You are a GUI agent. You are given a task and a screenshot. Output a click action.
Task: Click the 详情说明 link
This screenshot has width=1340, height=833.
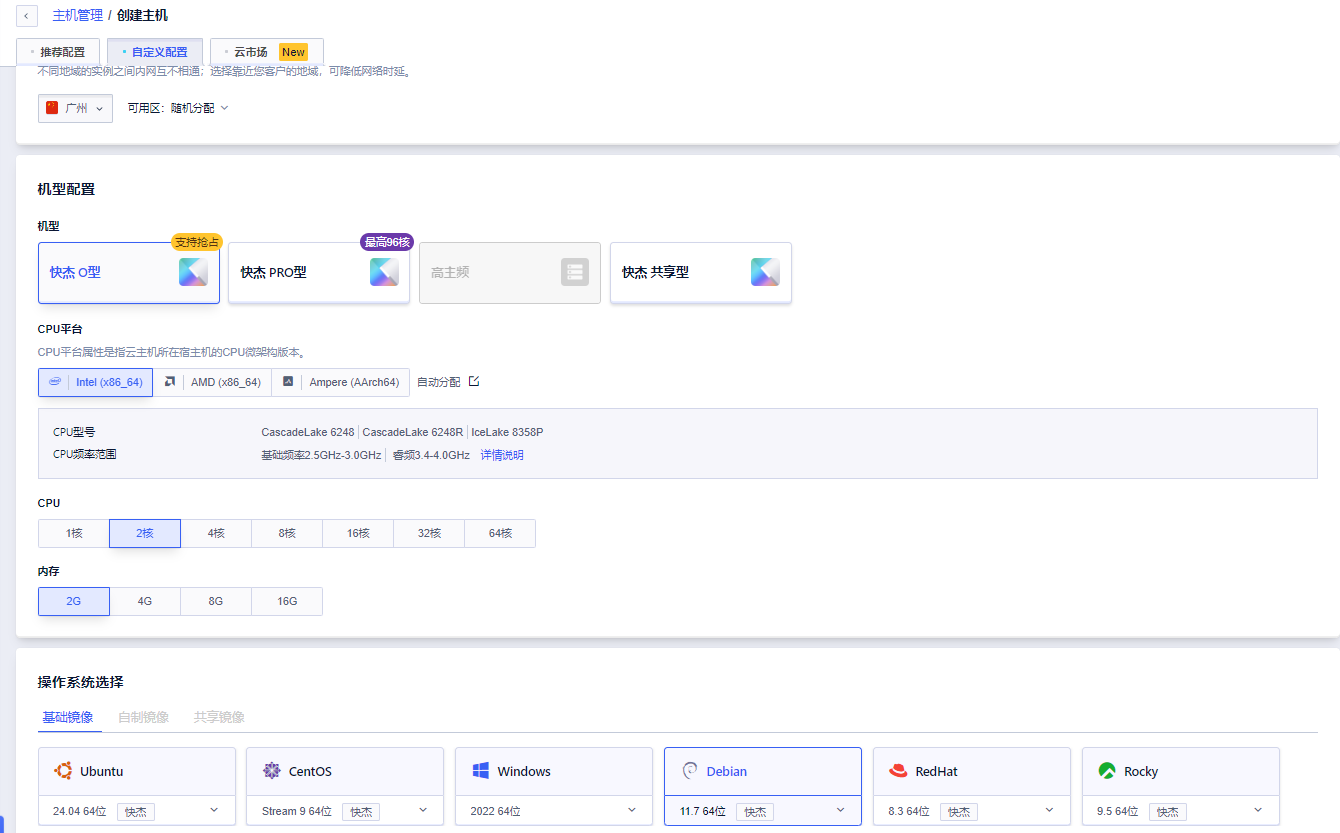pos(502,455)
